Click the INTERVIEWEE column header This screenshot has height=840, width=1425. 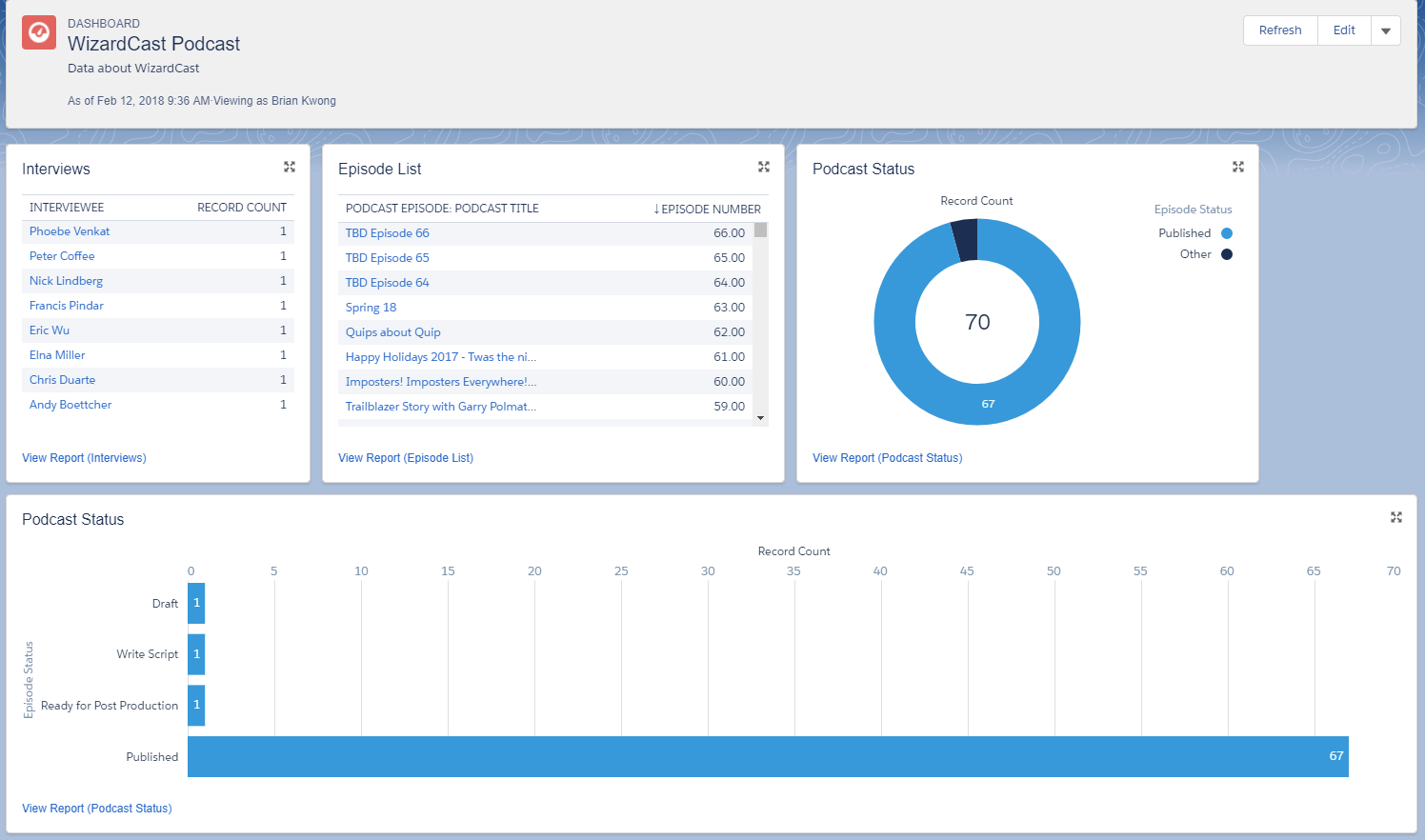click(67, 208)
